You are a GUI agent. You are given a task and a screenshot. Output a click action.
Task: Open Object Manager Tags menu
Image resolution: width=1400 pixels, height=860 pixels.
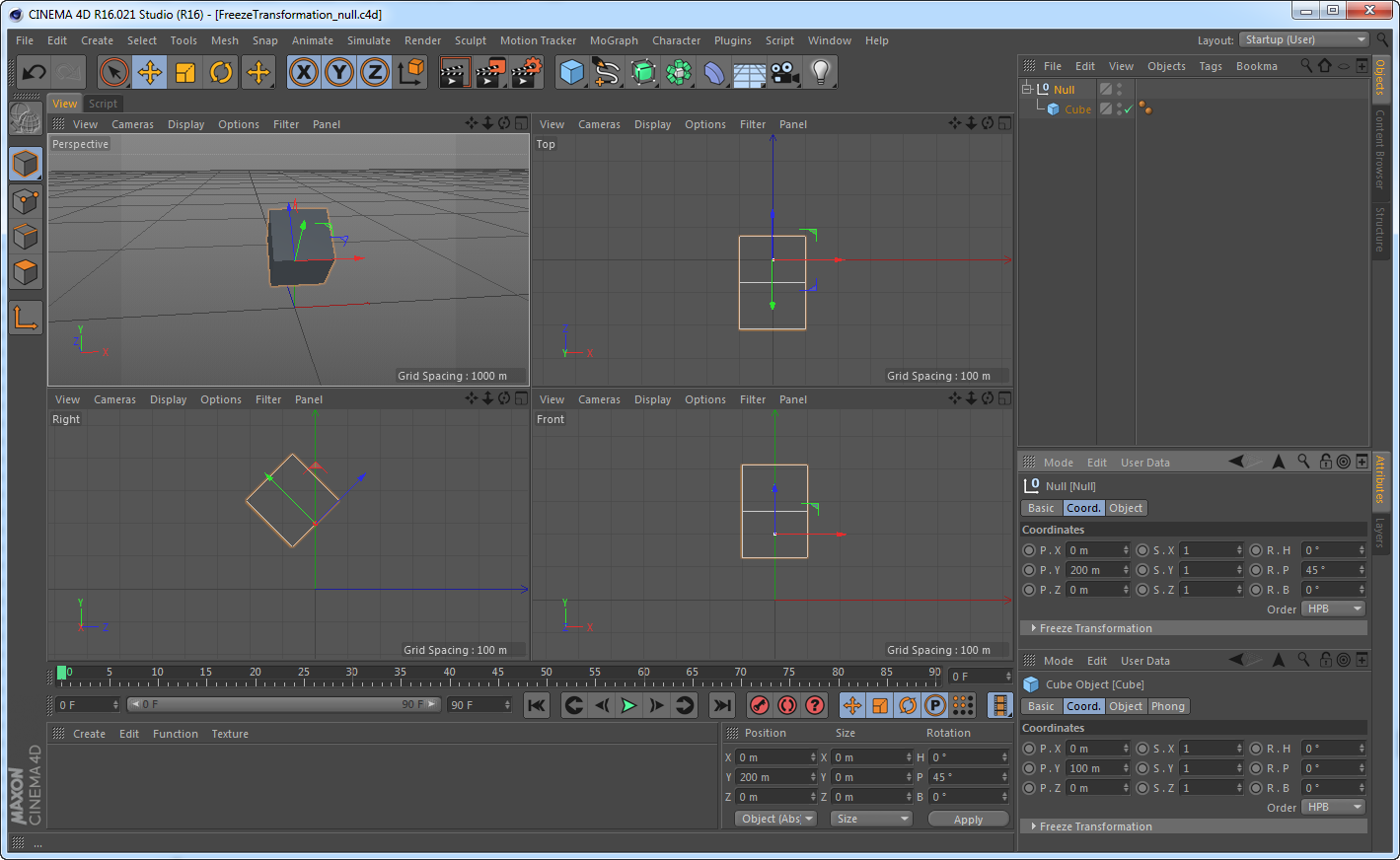pyautogui.click(x=1211, y=66)
